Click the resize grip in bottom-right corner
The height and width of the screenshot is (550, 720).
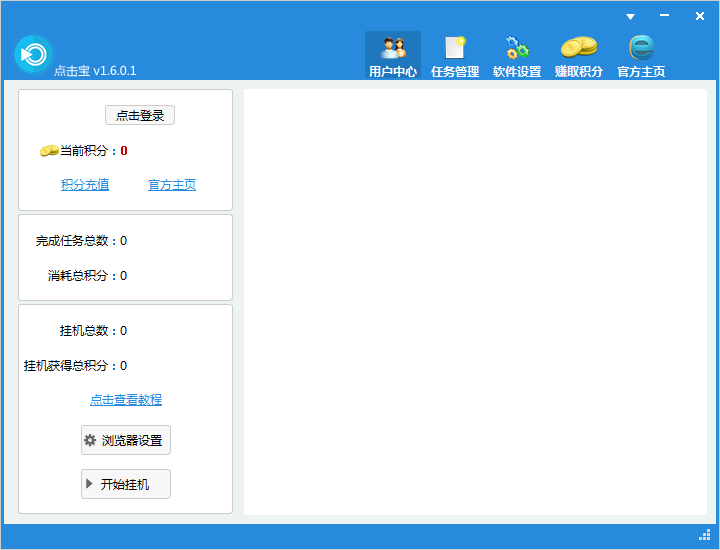point(704,535)
